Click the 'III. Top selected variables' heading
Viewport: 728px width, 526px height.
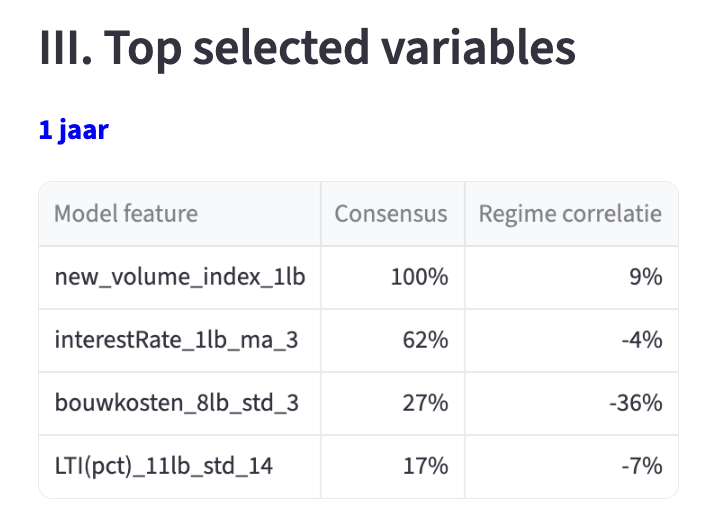[307, 48]
